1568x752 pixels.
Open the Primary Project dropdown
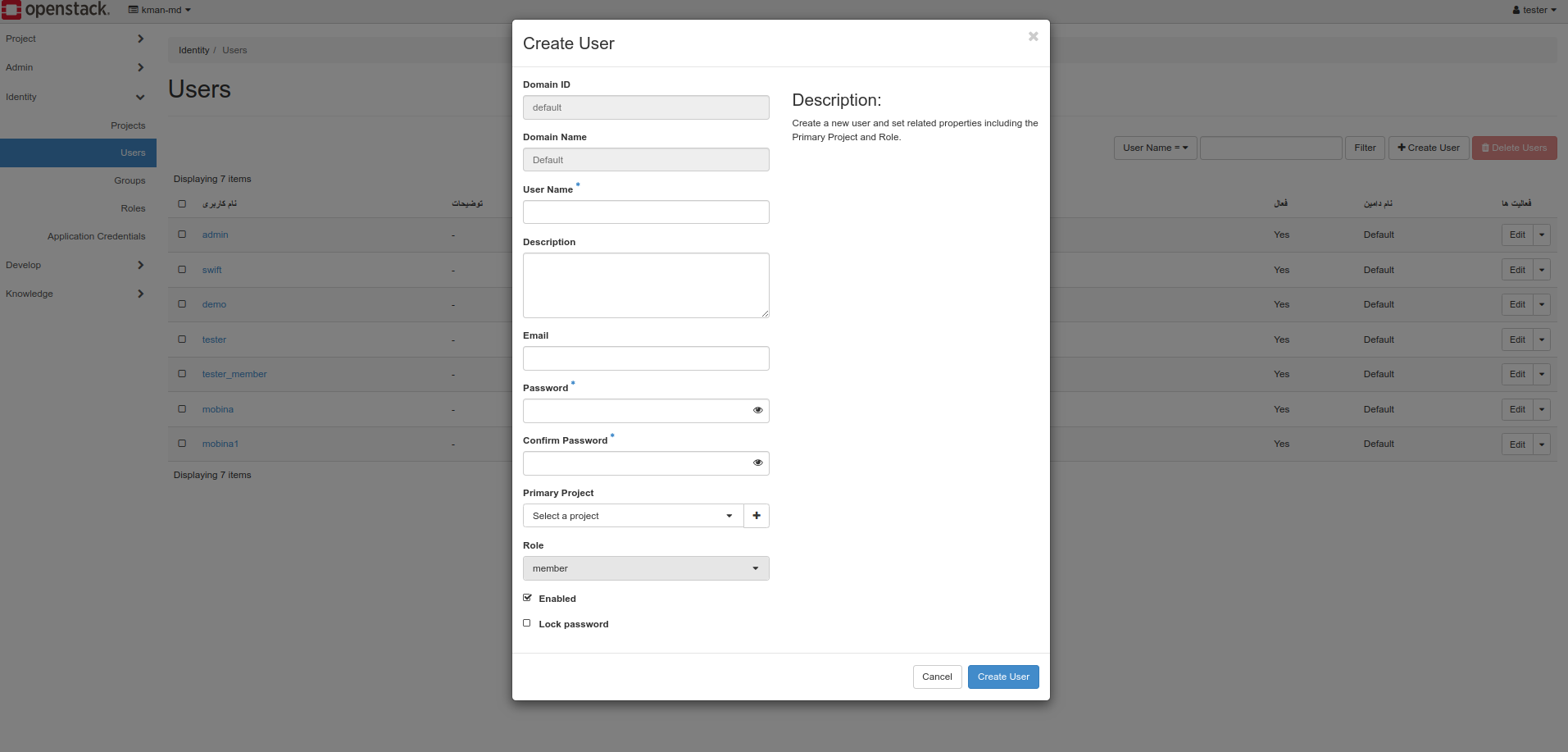[633, 516]
